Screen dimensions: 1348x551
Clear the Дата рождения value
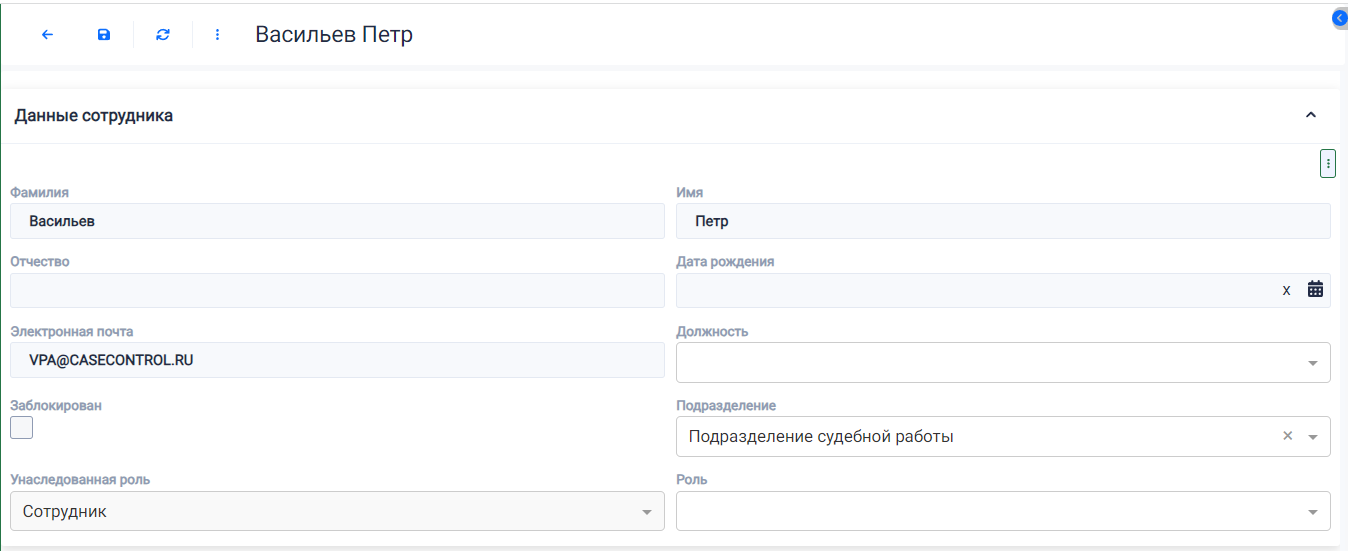pyautogui.click(x=1287, y=290)
